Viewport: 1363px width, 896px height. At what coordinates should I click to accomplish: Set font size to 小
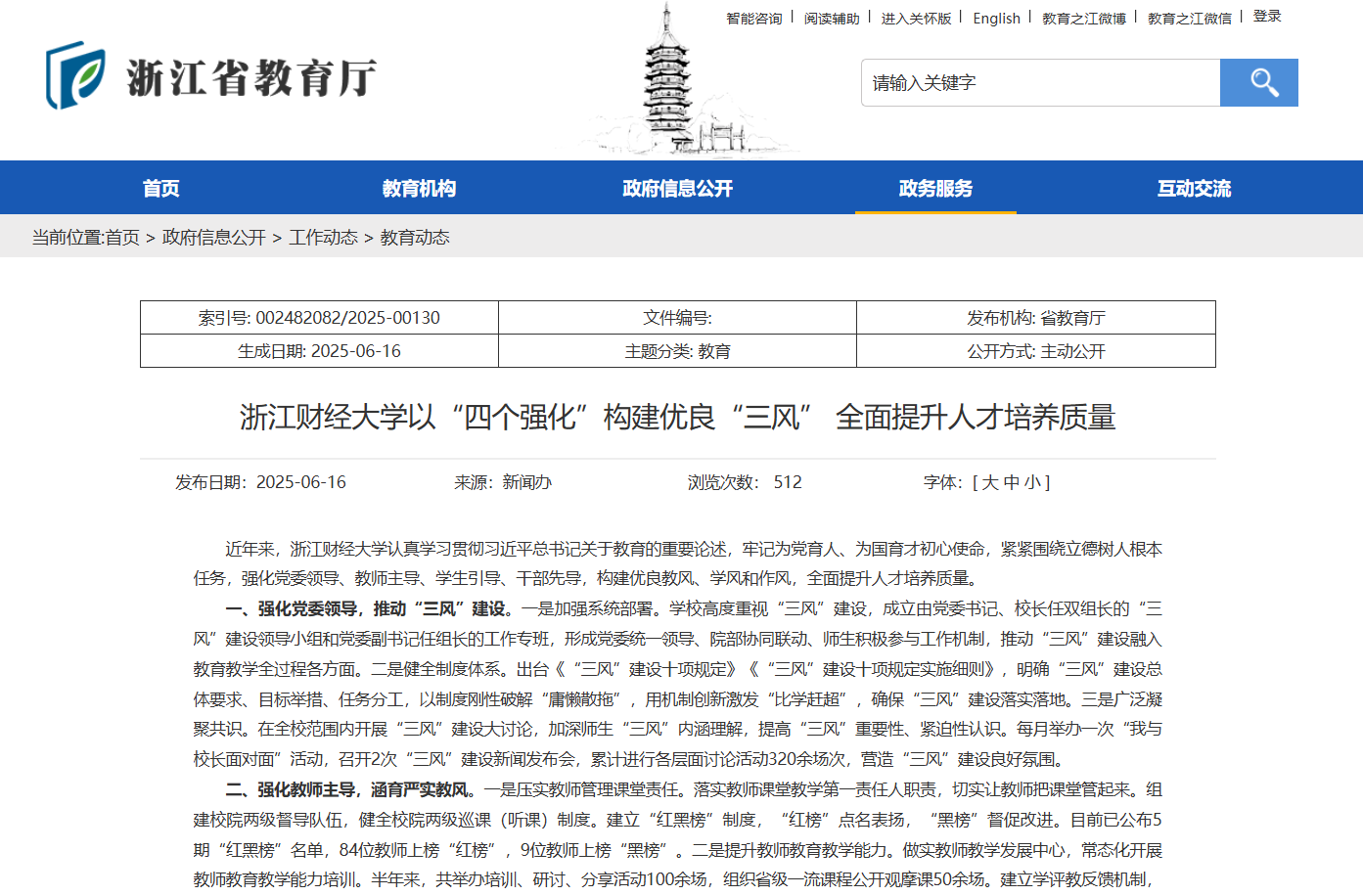[x=1033, y=482]
